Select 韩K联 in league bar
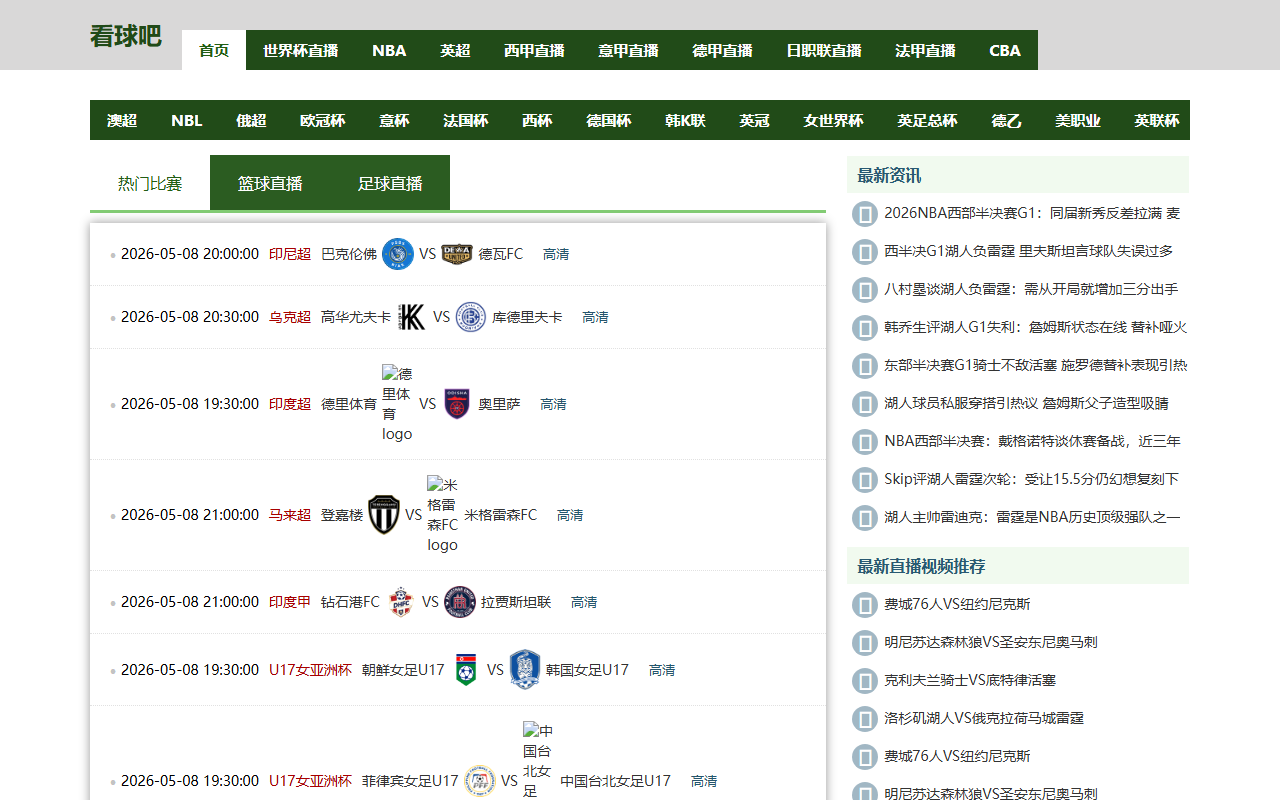Viewport: 1280px width, 800px height. pyautogui.click(x=685, y=120)
